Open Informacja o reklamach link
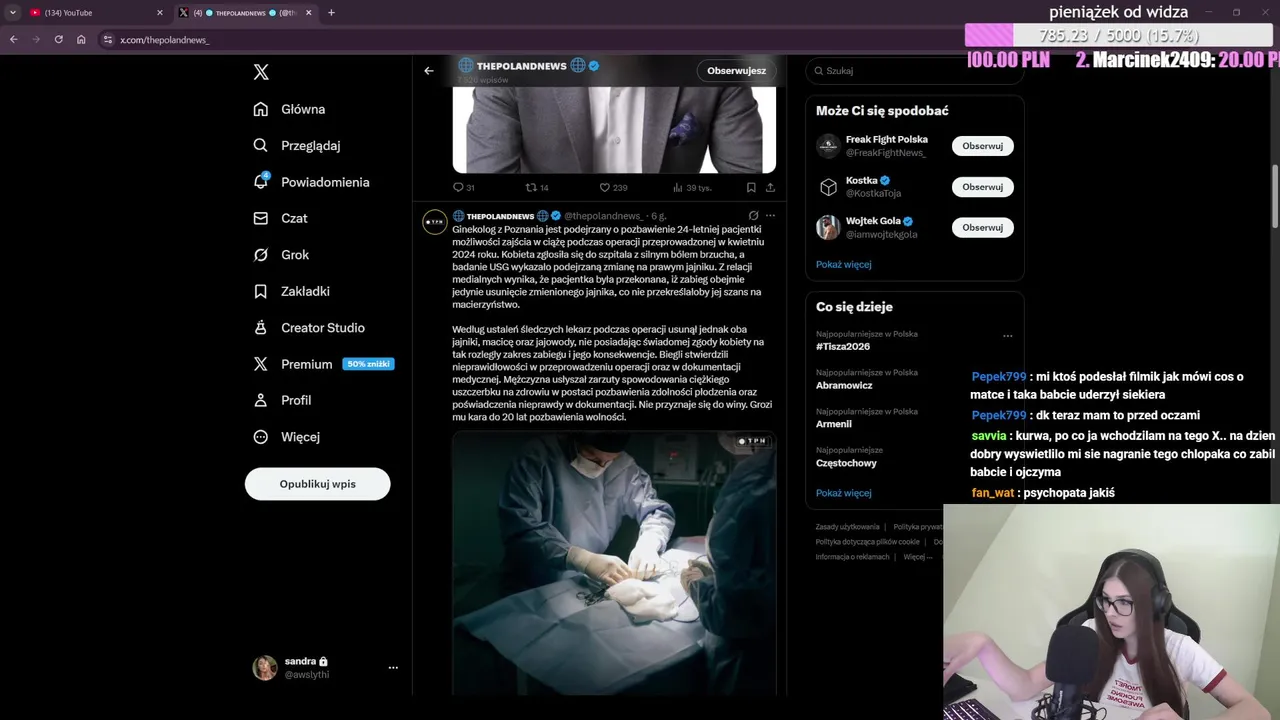 coord(852,557)
